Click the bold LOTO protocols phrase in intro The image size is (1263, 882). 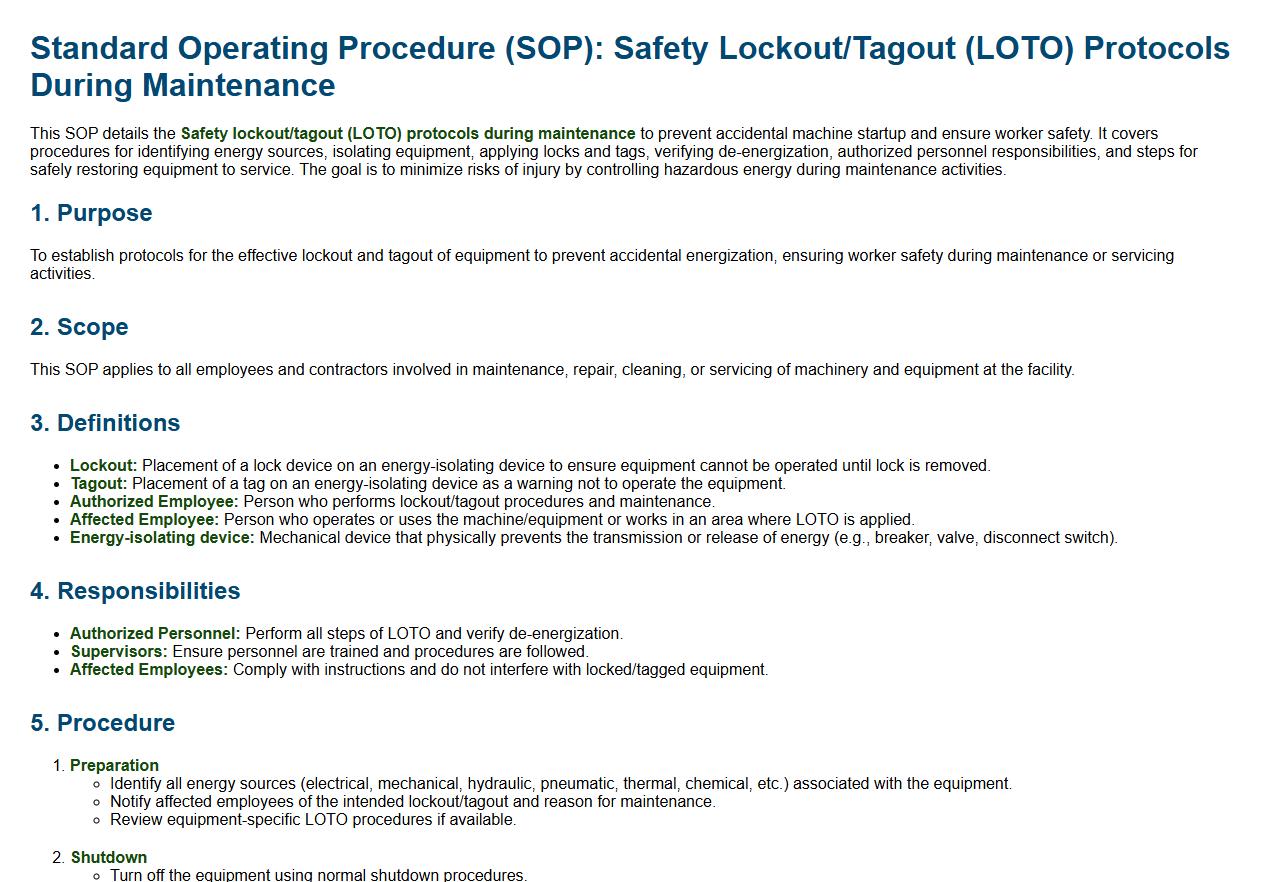click(407, 134)
